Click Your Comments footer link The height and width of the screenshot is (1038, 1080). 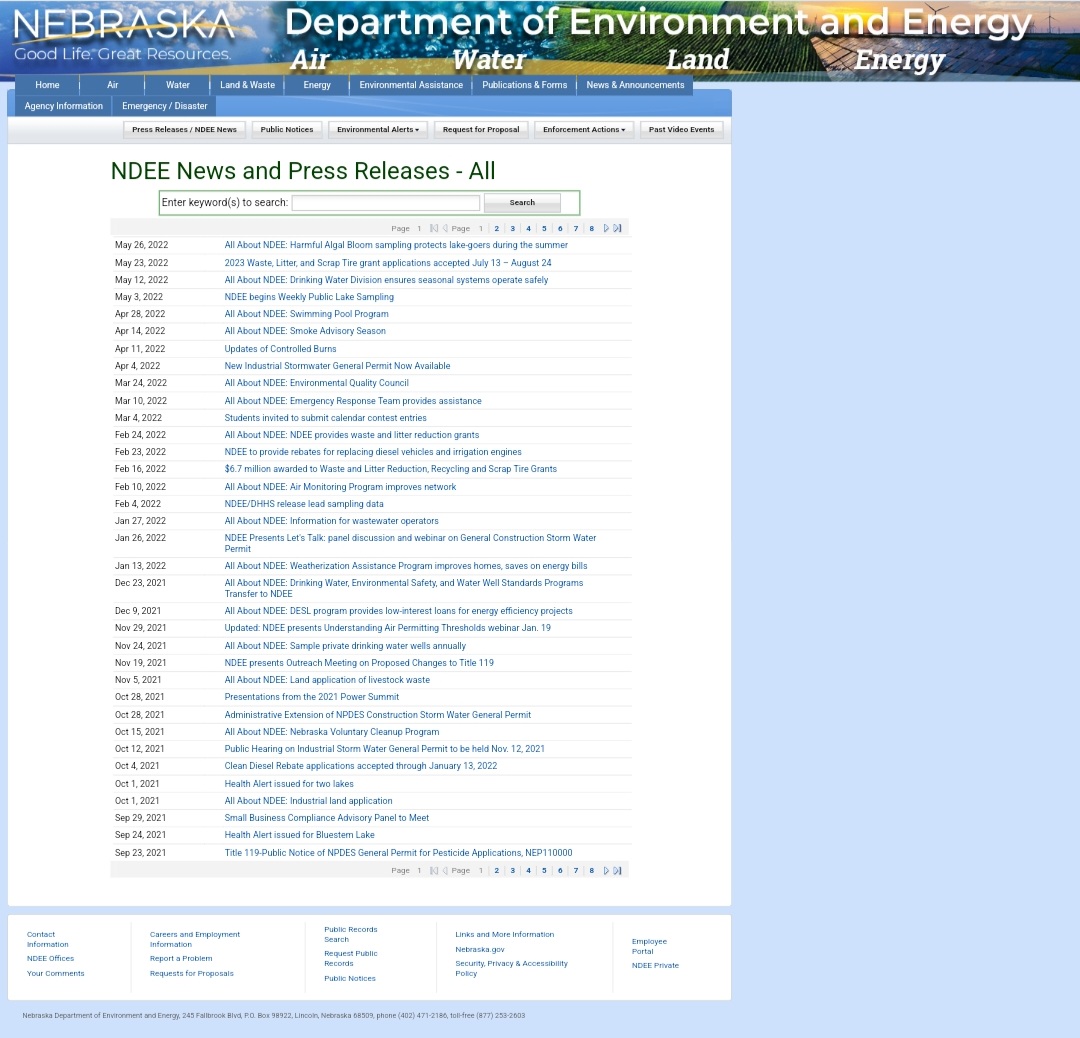pos(56,974)
